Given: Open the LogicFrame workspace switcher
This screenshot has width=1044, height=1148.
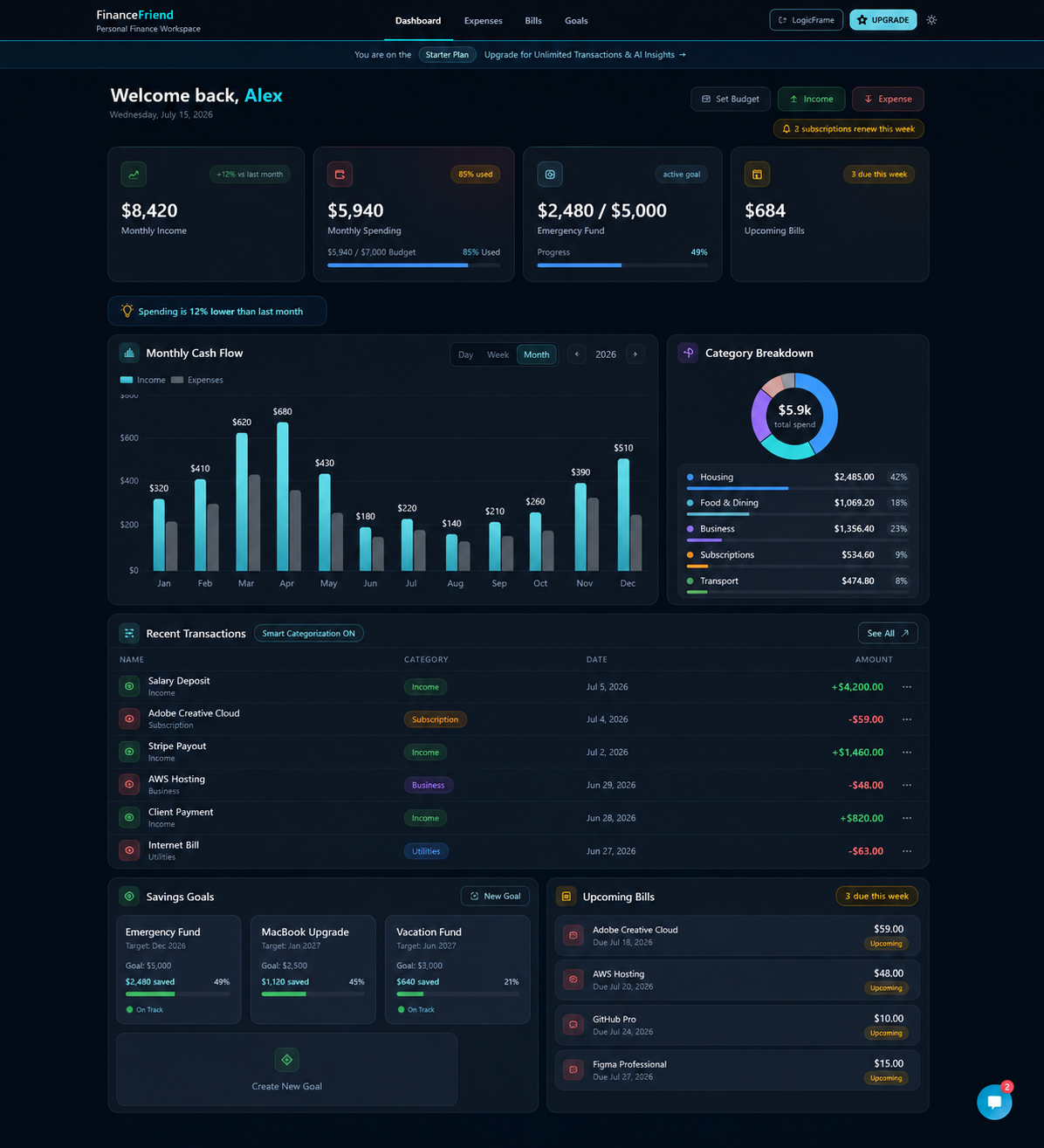Looking at the screenshot, I should pyautogui.click(x=807, y=20).
